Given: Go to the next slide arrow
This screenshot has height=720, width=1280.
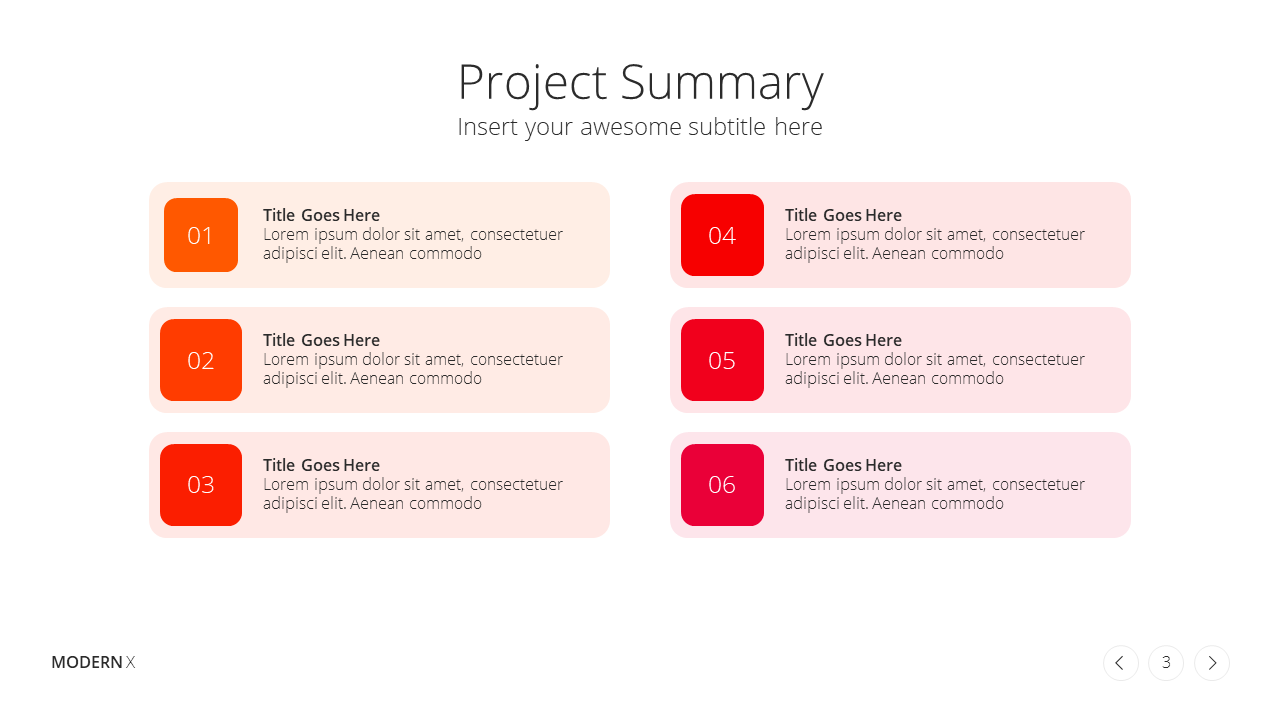Looking at the screenshot, I should [x=1212, y=663].
